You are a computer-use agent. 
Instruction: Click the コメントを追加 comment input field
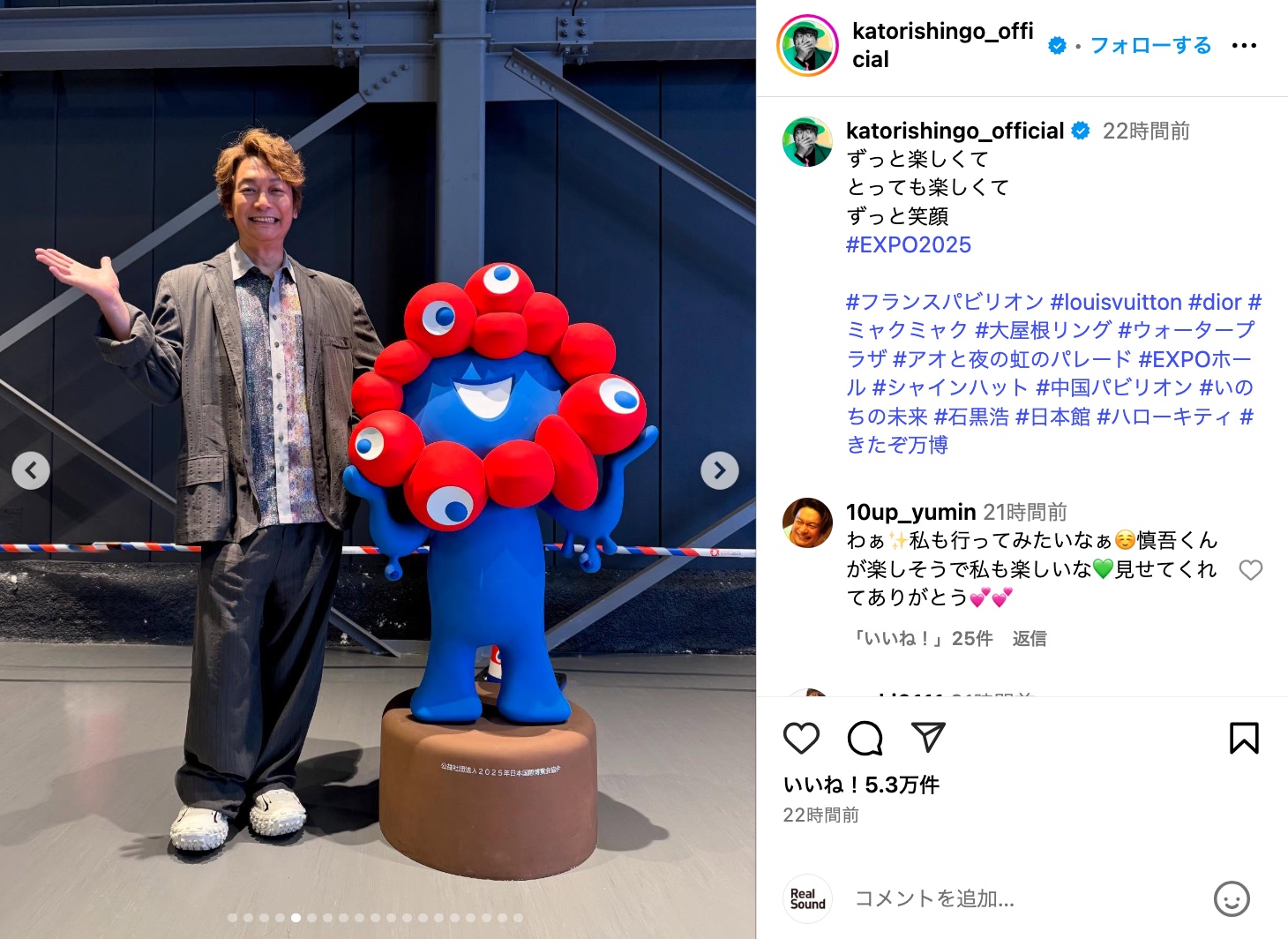pyautogui.click(x=1023, y=898)
